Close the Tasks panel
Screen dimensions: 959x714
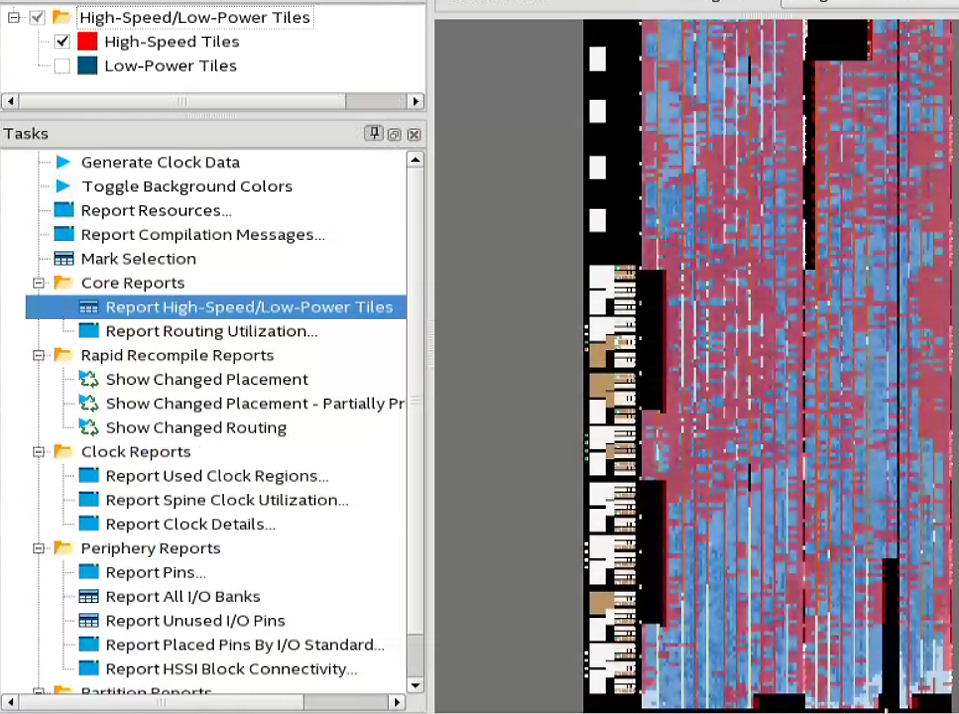414,134
